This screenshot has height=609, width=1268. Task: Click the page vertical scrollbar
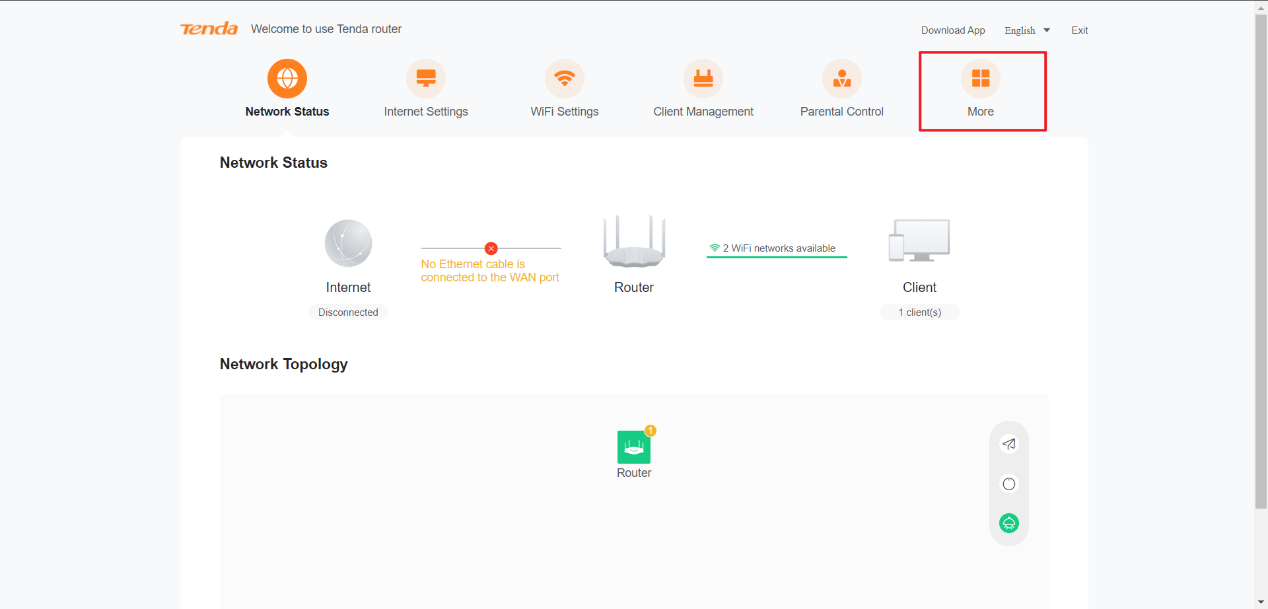coord(1260,250)
